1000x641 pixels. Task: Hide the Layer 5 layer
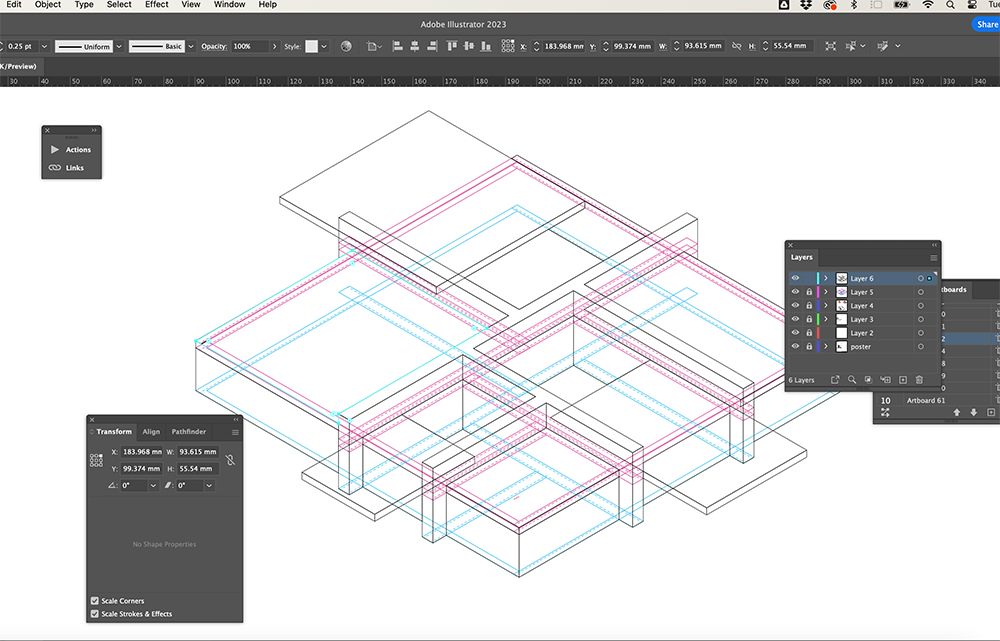(795, 292)
